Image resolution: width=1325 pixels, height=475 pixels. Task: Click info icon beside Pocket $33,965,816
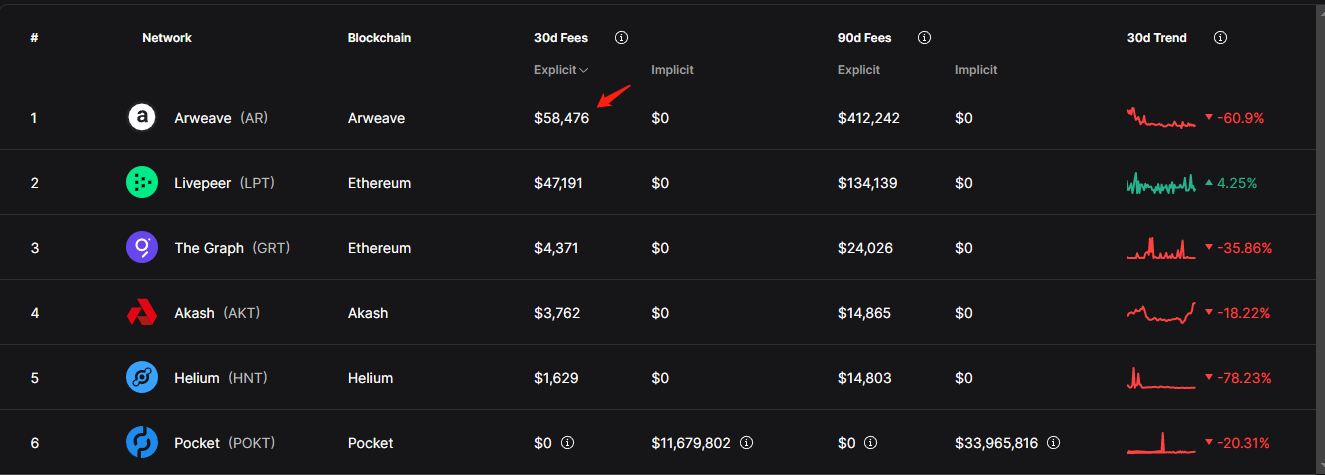pyautogui.click(x=1052, y=442)
